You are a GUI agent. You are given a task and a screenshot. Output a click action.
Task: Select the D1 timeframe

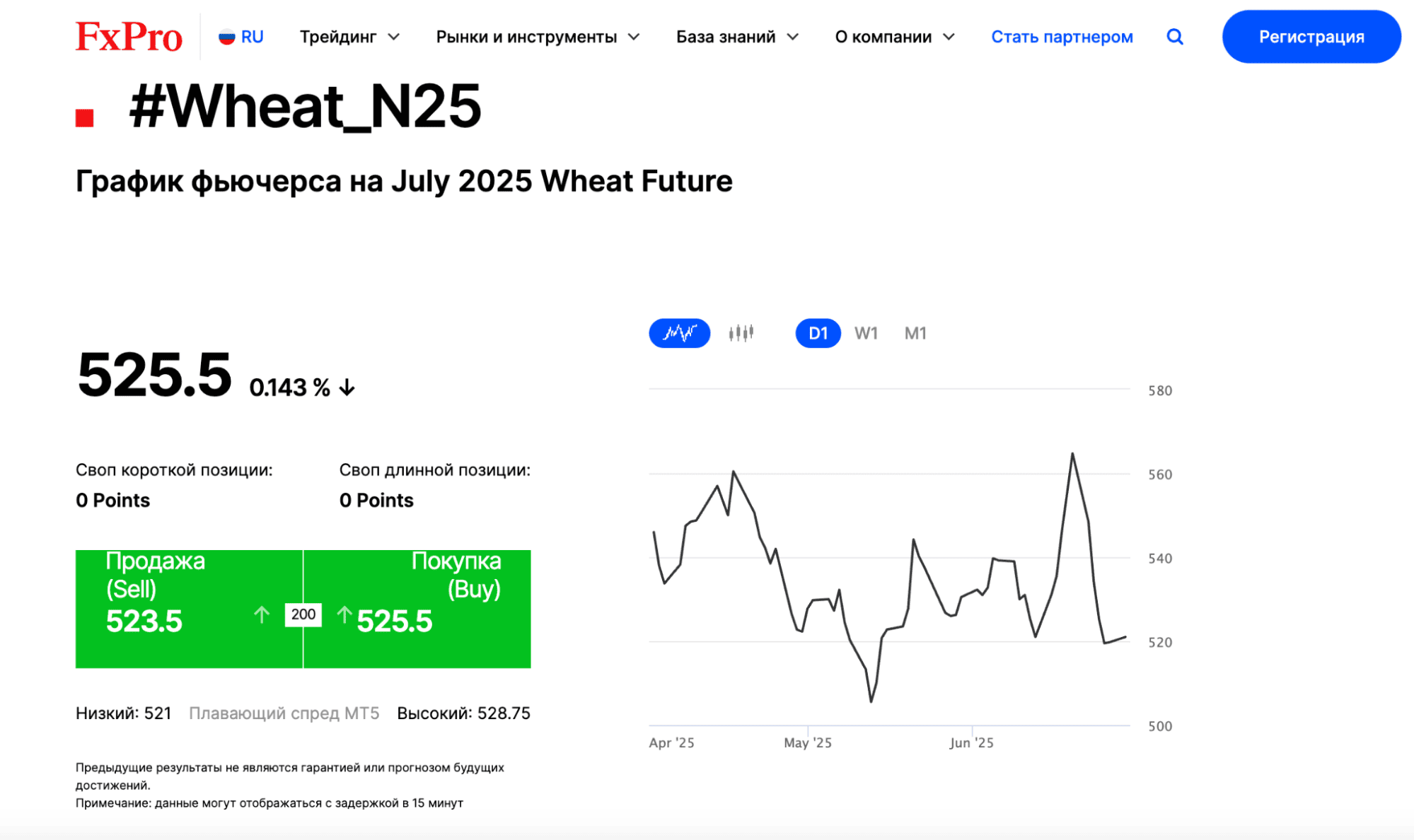click(x=818, y=333)
